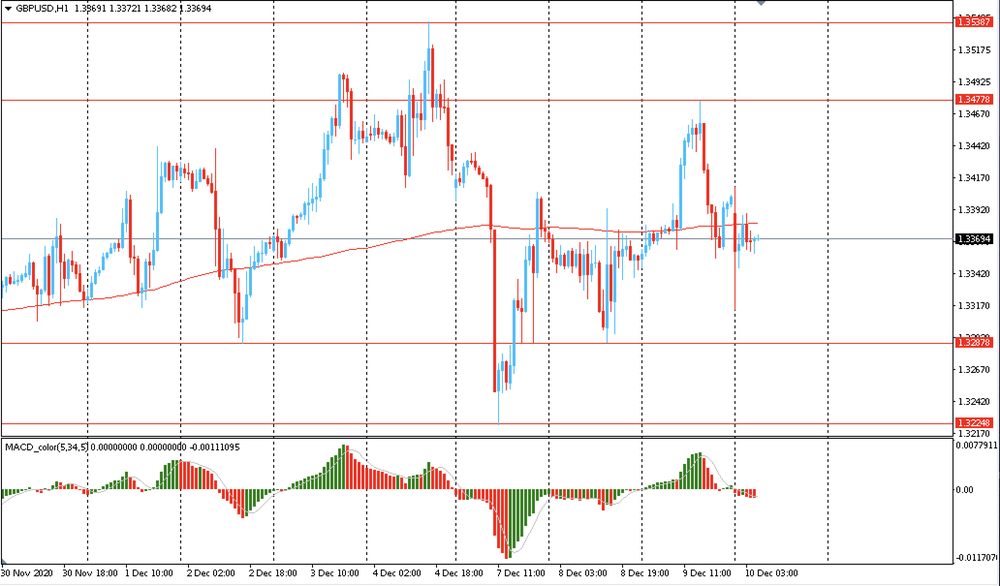Select the 1.34778 red level price tag
This screenshot has width=1000, height=586.
coord(974,99)
